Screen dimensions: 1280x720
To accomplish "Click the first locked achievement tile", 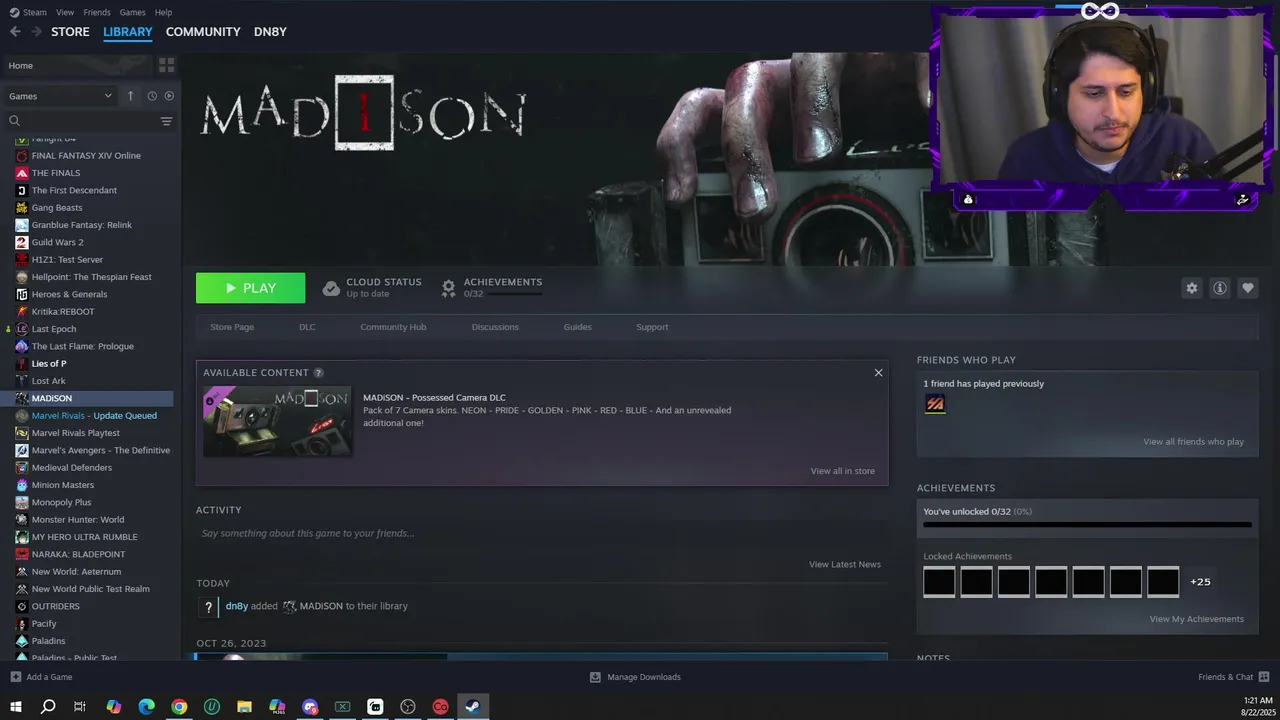I will point(939,582).
